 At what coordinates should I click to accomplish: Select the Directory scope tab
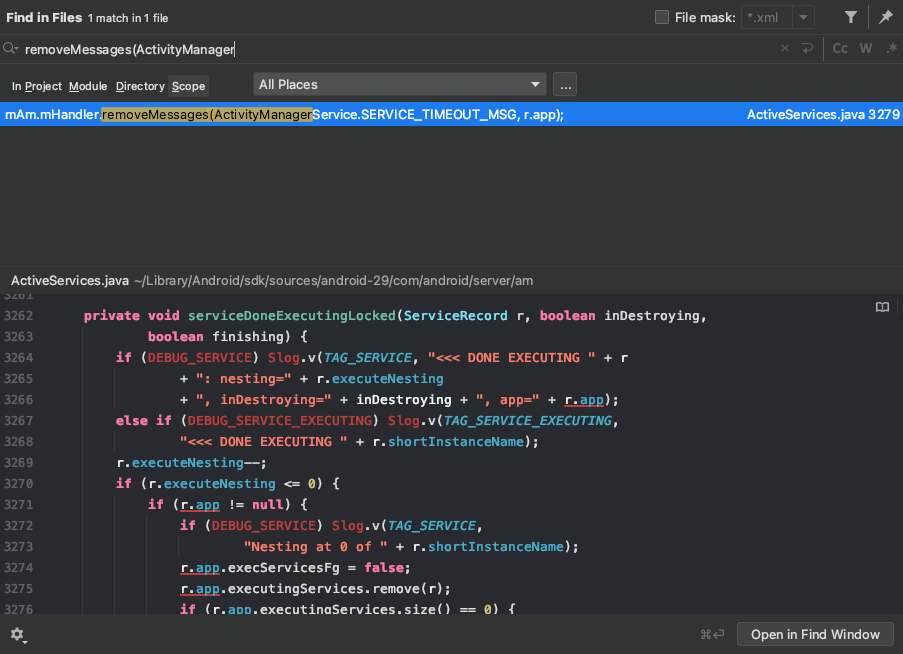[x=140, y=86]
